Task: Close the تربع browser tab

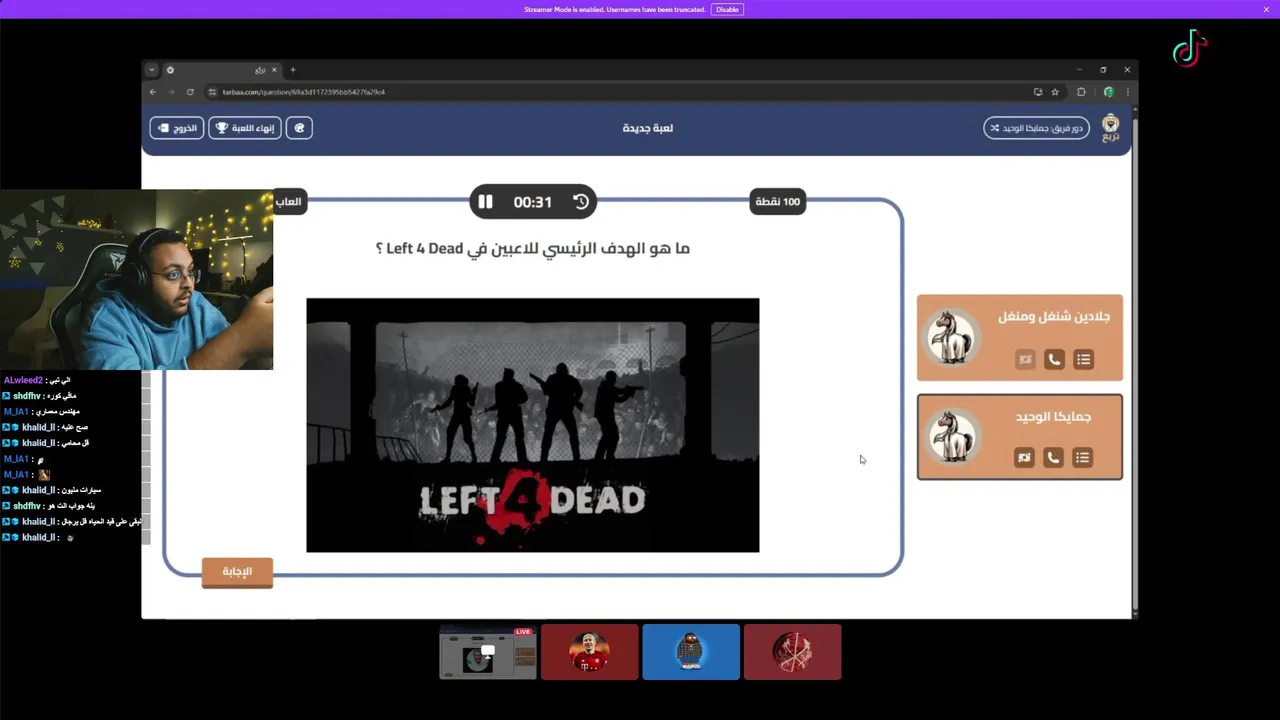Action: pos(274,70)
